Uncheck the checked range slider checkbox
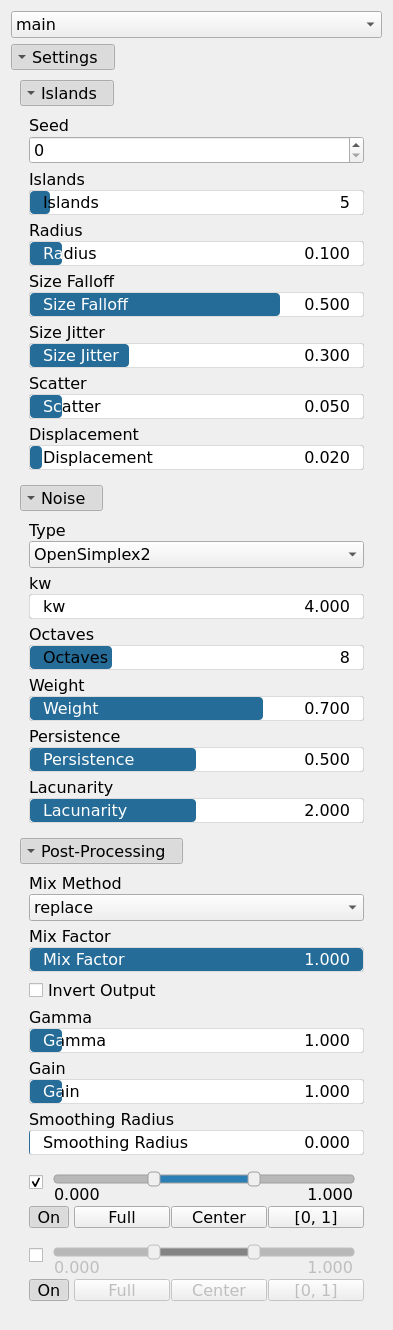393x1330 pixels. (x=36, y=1181)
